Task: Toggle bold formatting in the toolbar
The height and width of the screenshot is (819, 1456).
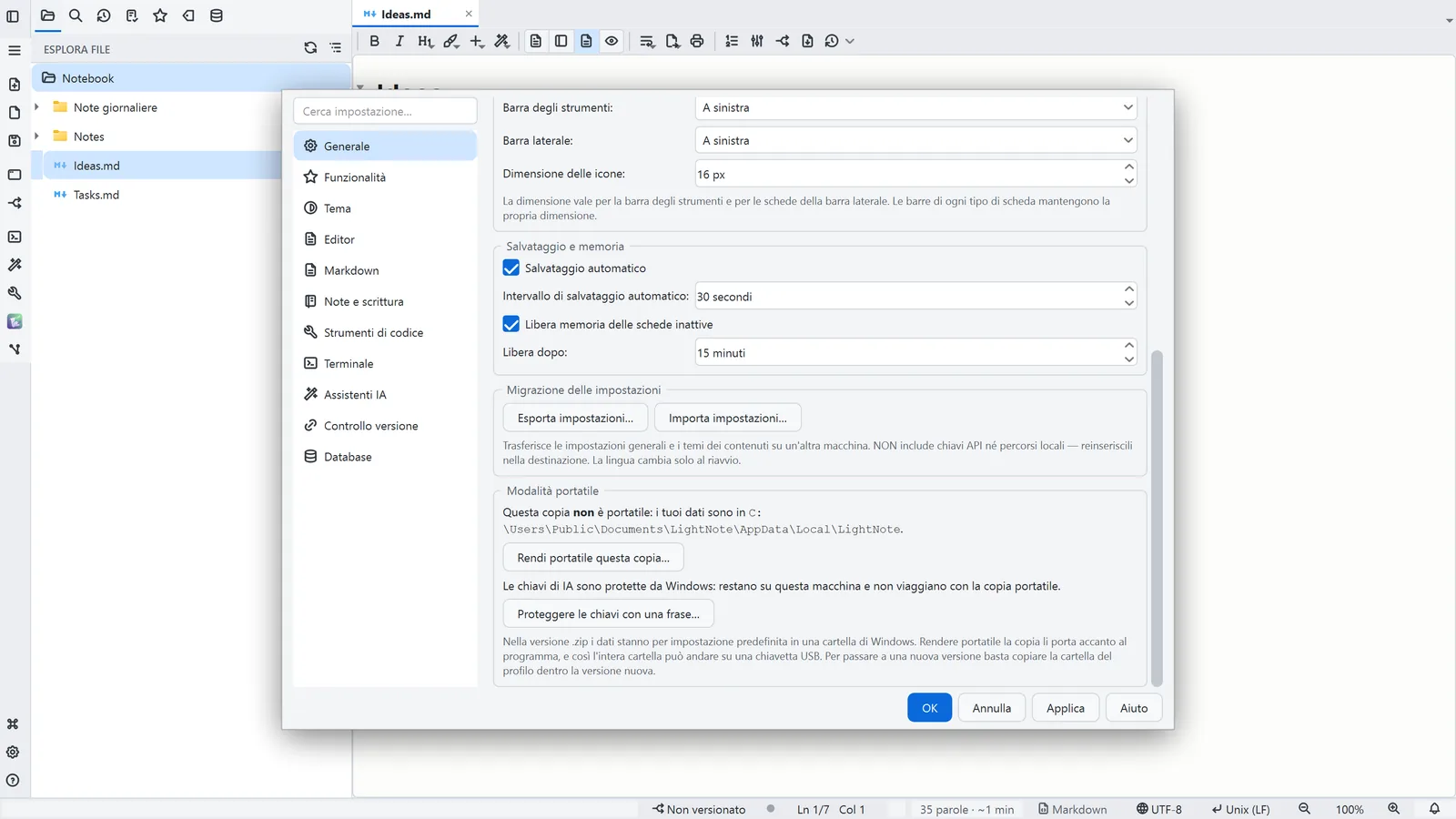Action: [x=374, y=41]
